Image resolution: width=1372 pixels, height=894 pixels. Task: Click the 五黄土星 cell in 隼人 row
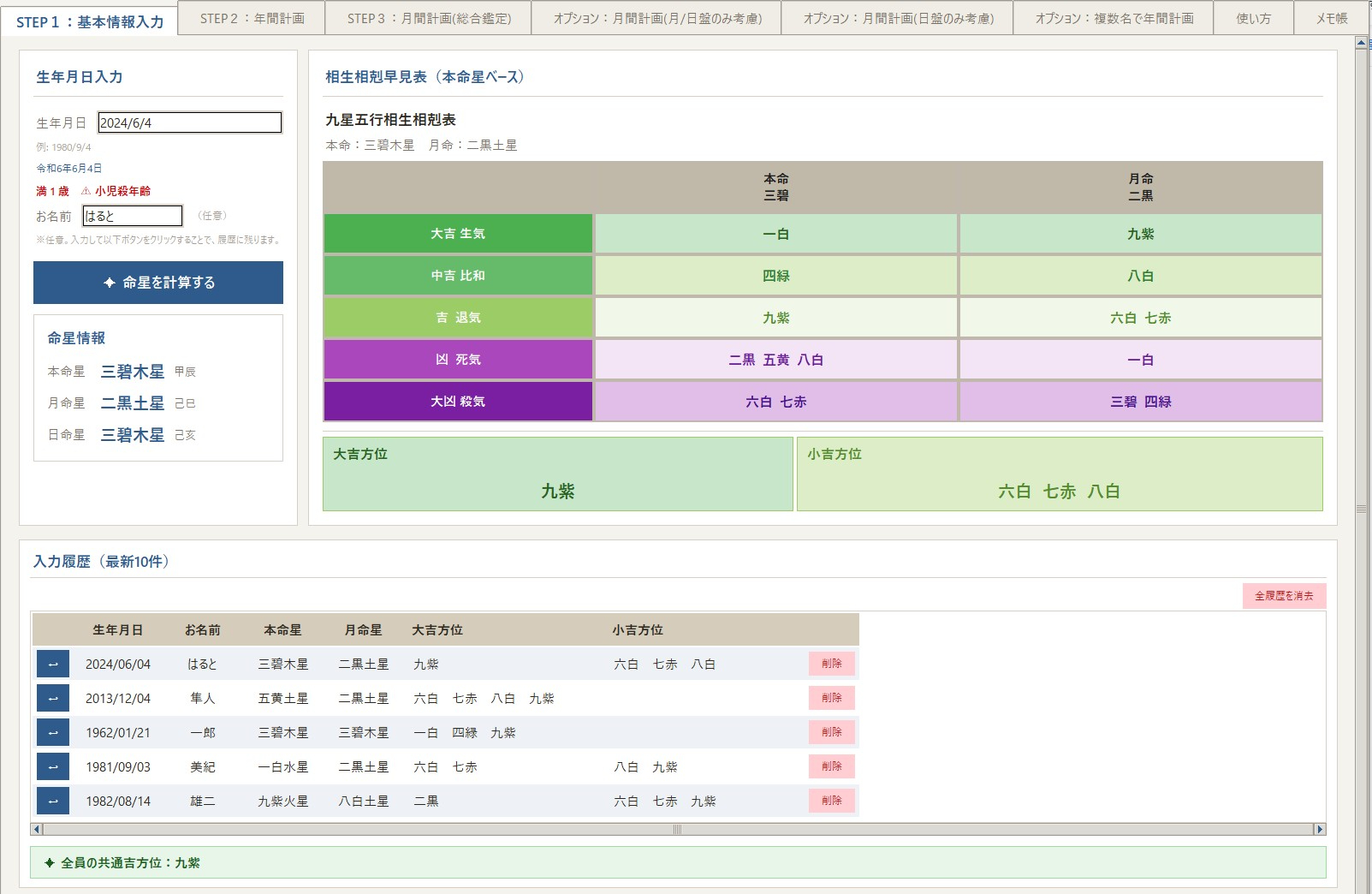(283, 699)
